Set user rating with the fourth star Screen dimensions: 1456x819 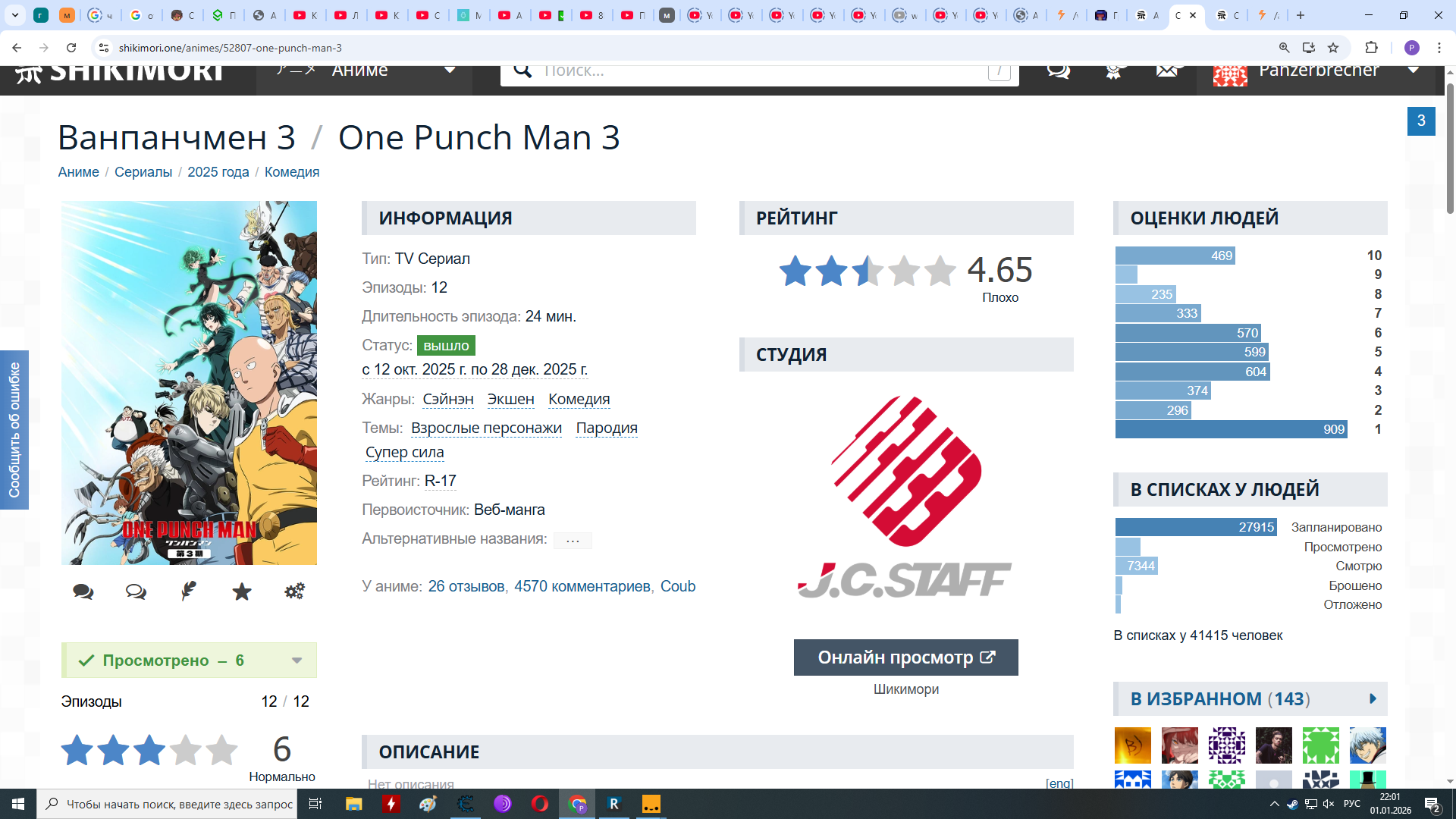(x=185, y=750)
